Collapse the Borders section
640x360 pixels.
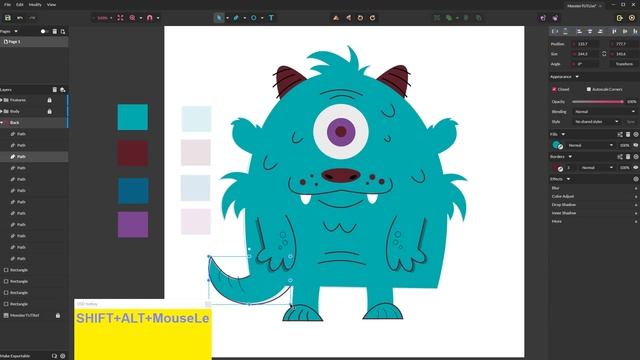click(x=570, y=157)
